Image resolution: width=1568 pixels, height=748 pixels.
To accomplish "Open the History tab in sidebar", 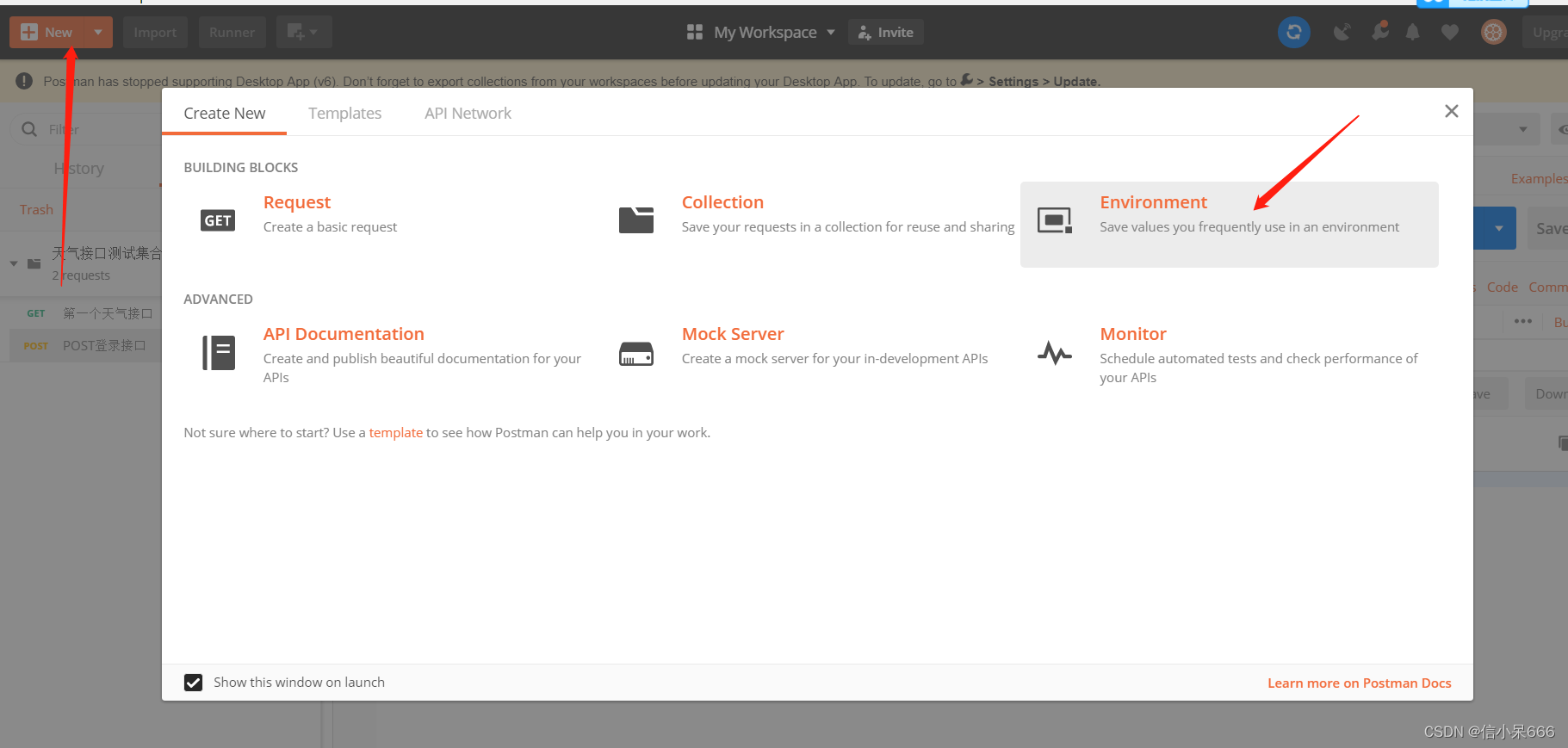I will coord(79,169).
